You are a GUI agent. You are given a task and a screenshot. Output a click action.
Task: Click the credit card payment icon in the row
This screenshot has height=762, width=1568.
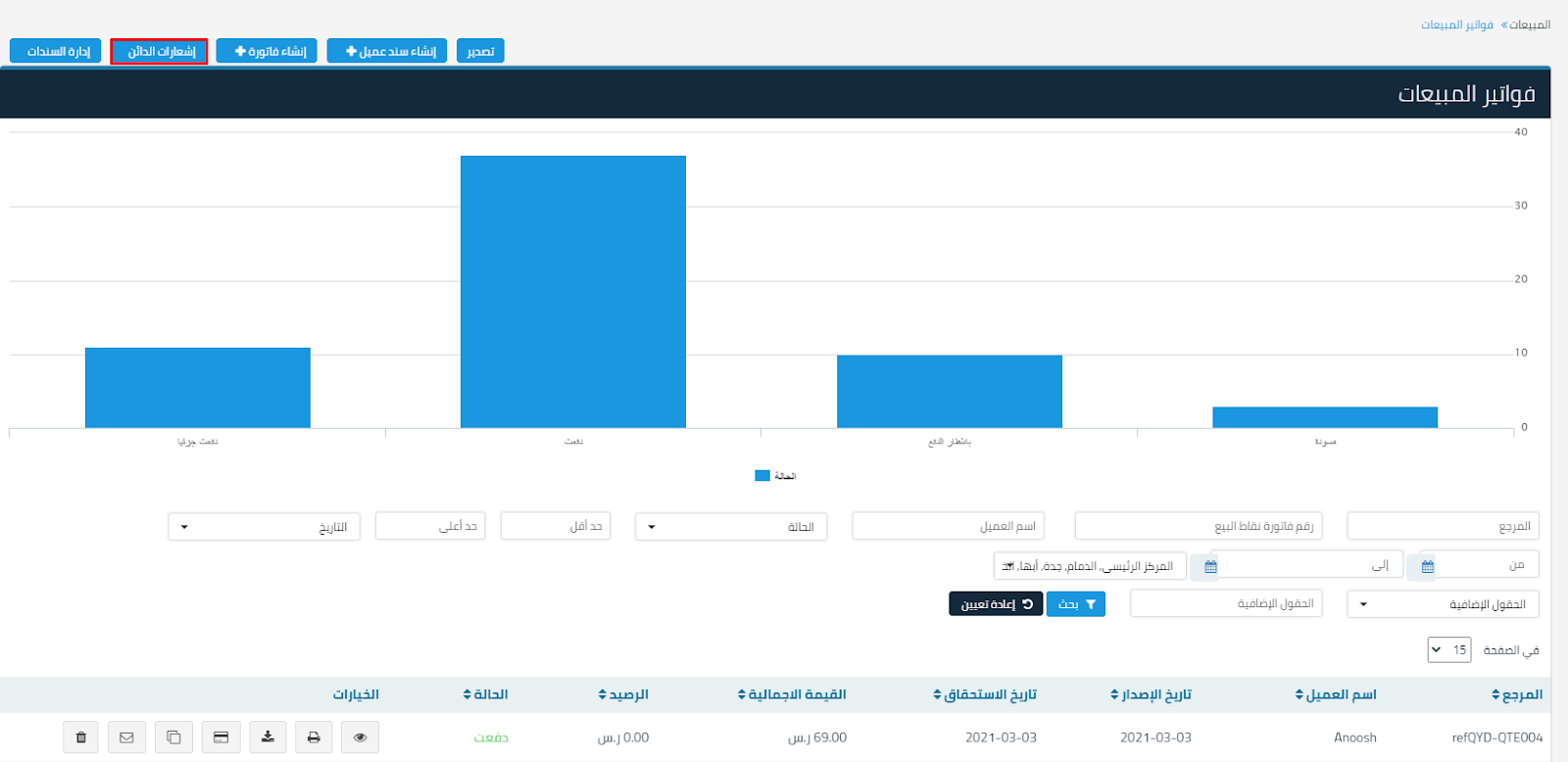pyautogui.click(x=220, y=738)
